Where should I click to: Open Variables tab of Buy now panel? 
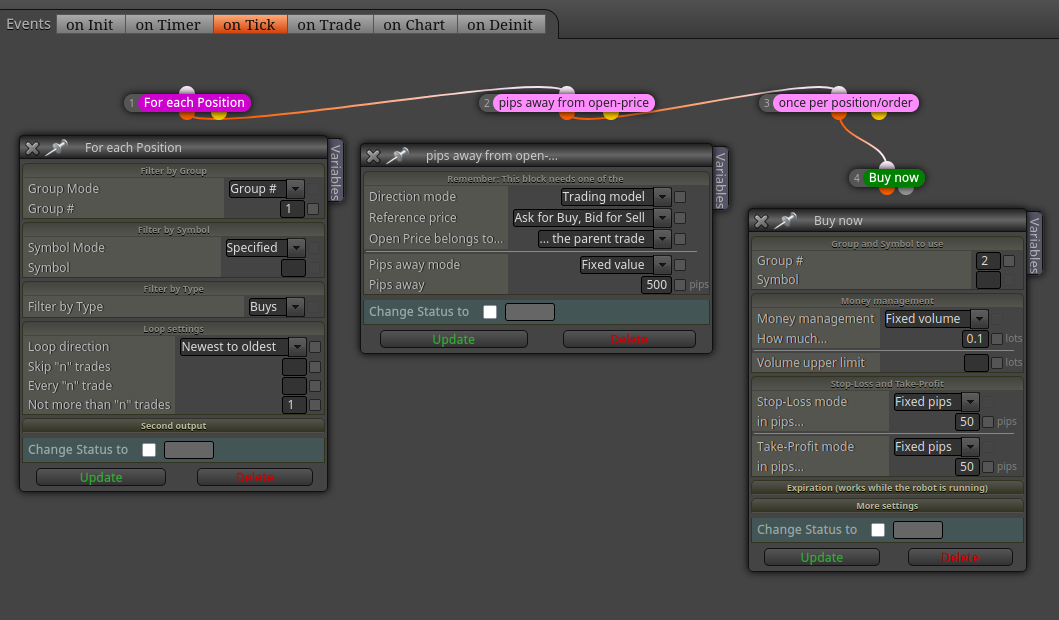coord(1034,244)
